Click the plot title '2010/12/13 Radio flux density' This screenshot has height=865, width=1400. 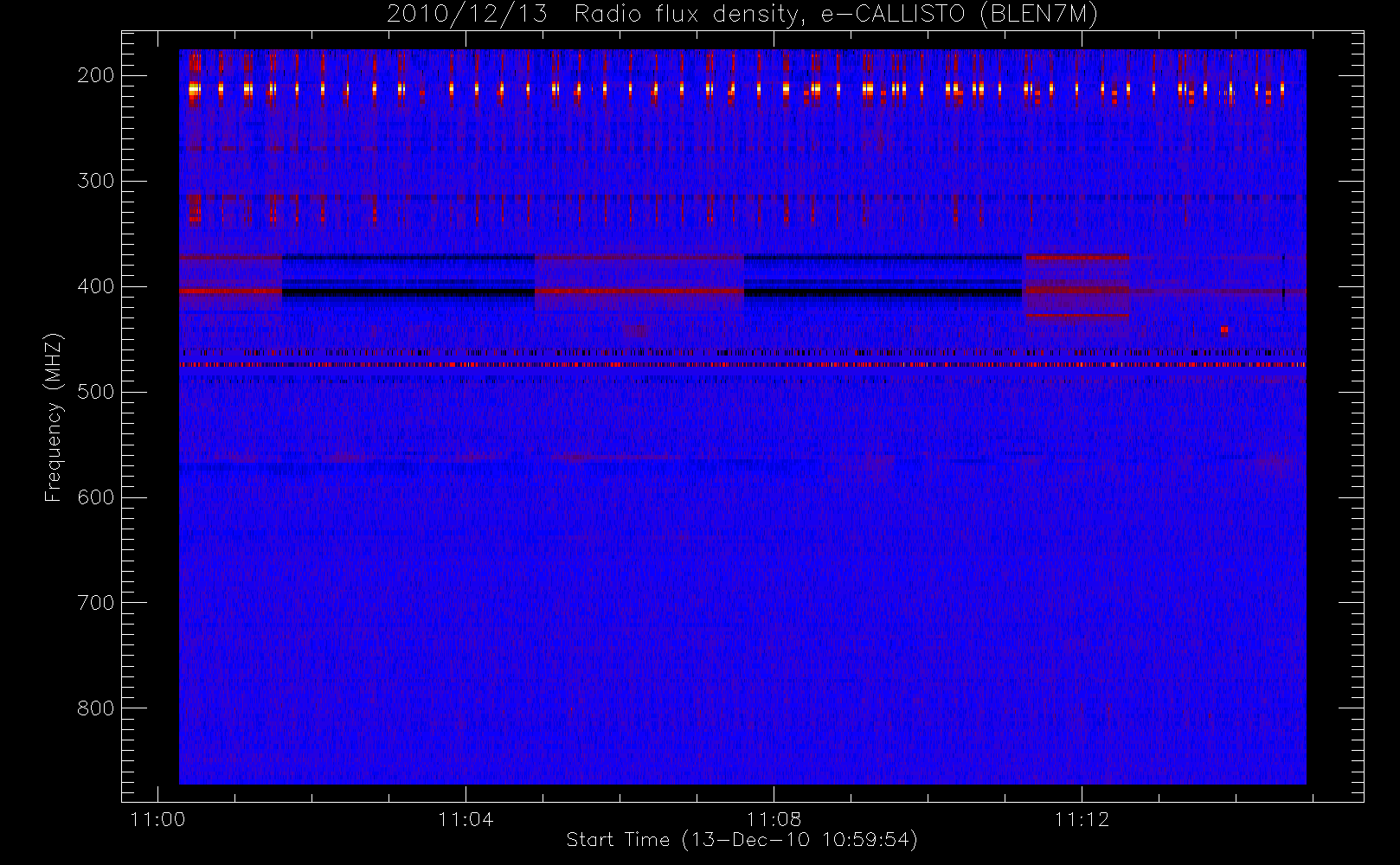point(742,15)
